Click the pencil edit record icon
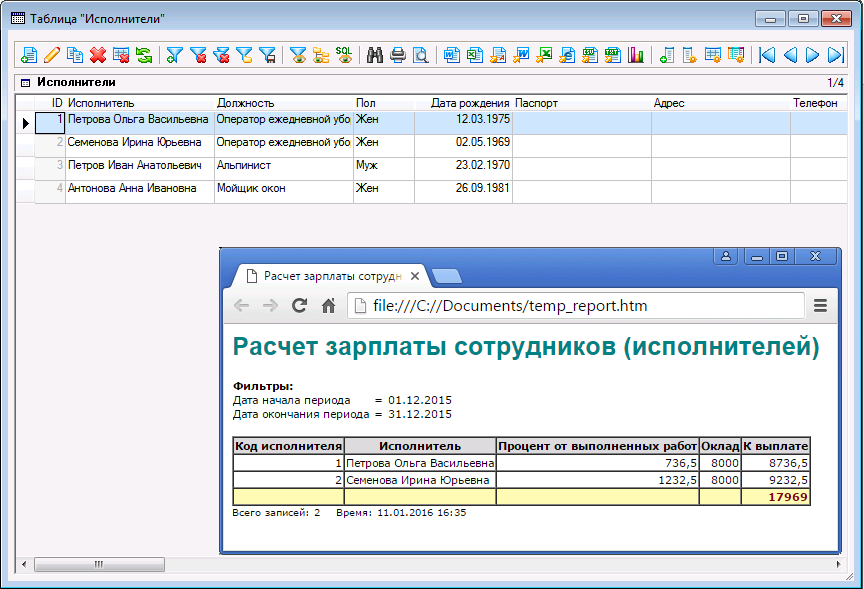This screenshot has height=589, width=864. pyautogui.click(x=51, y=55)
